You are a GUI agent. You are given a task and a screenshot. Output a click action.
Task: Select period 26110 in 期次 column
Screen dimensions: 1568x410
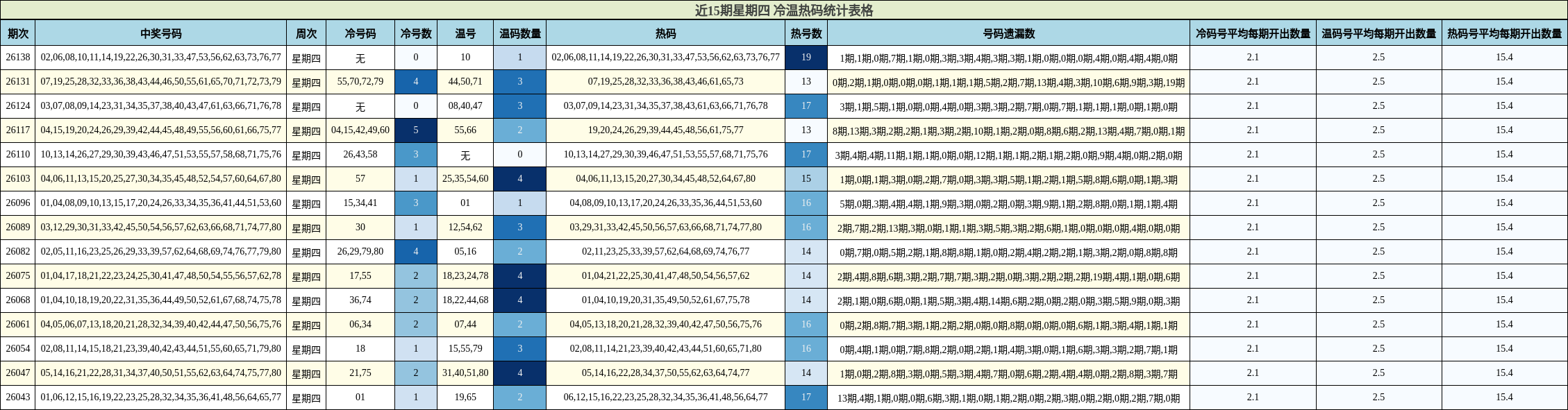pyautogui.click(x=17, y=155)
